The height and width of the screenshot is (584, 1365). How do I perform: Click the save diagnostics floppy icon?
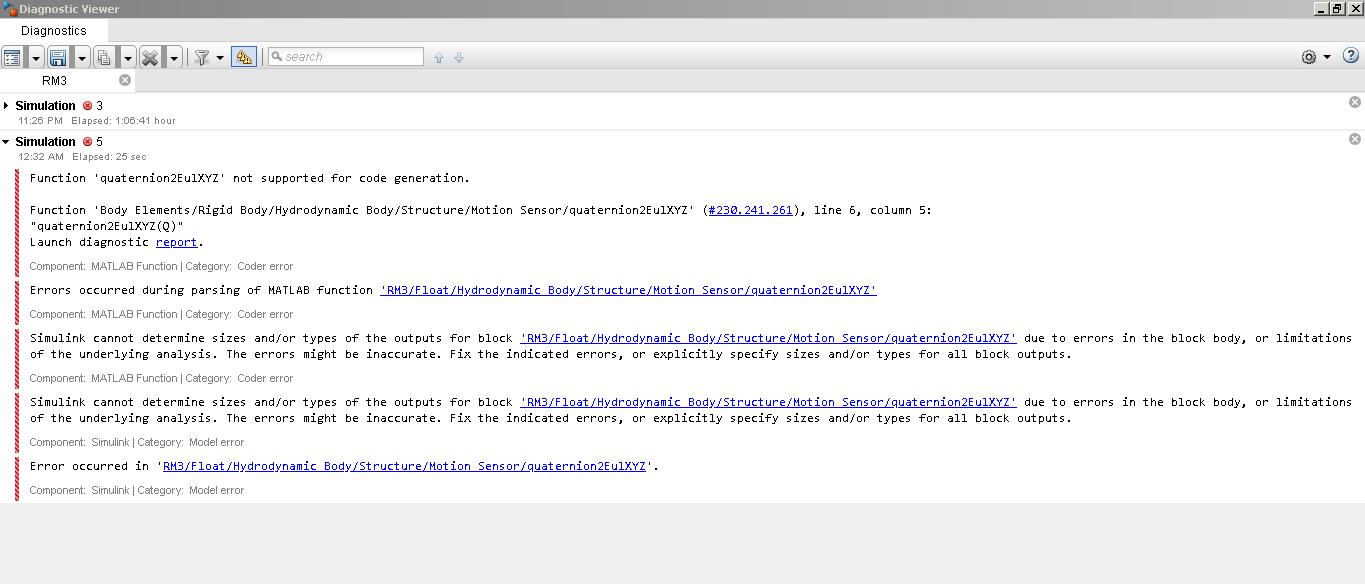(58, 57)
